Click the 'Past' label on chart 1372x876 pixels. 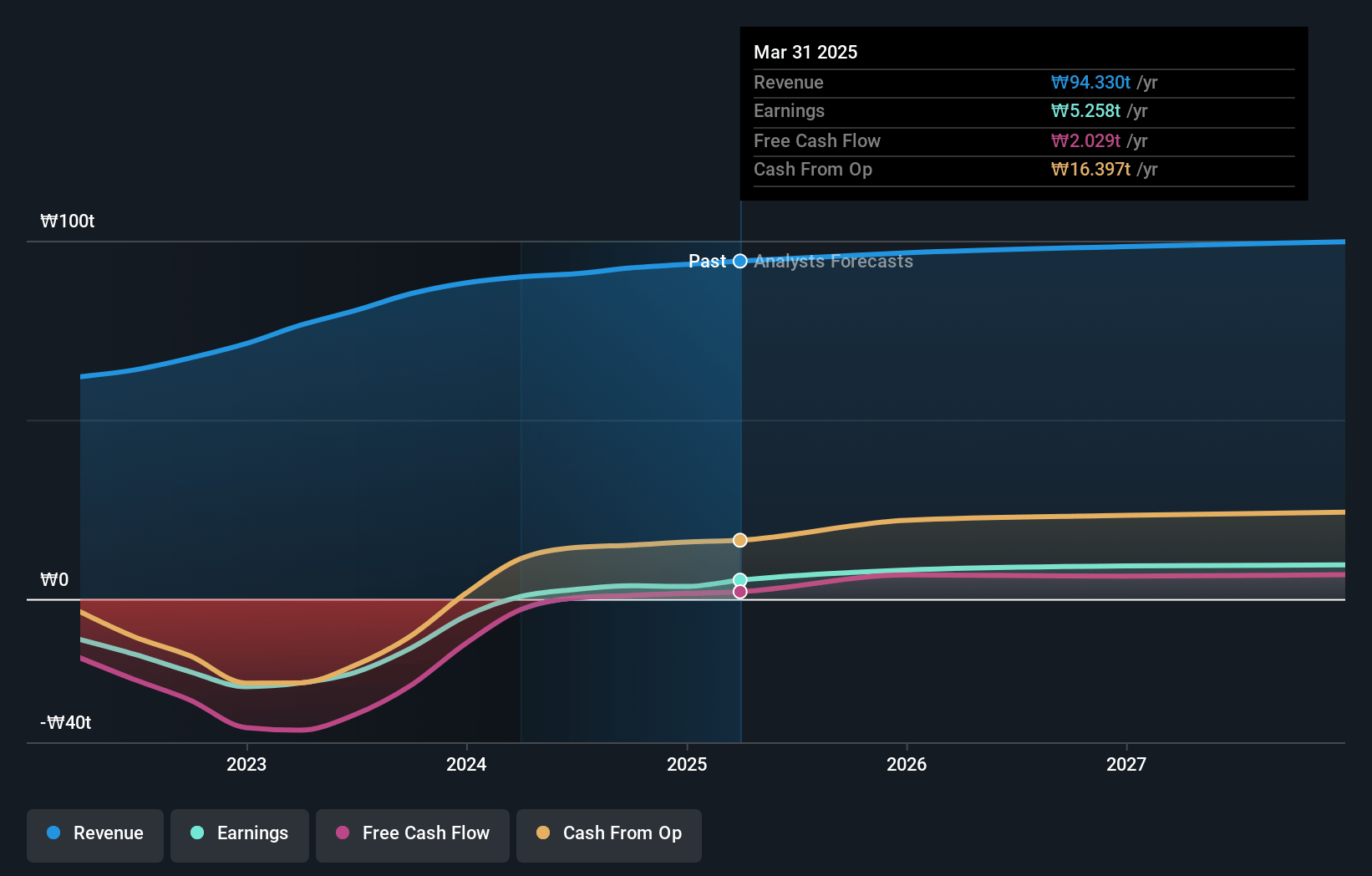pyautogui.click(x=707, y=262)
